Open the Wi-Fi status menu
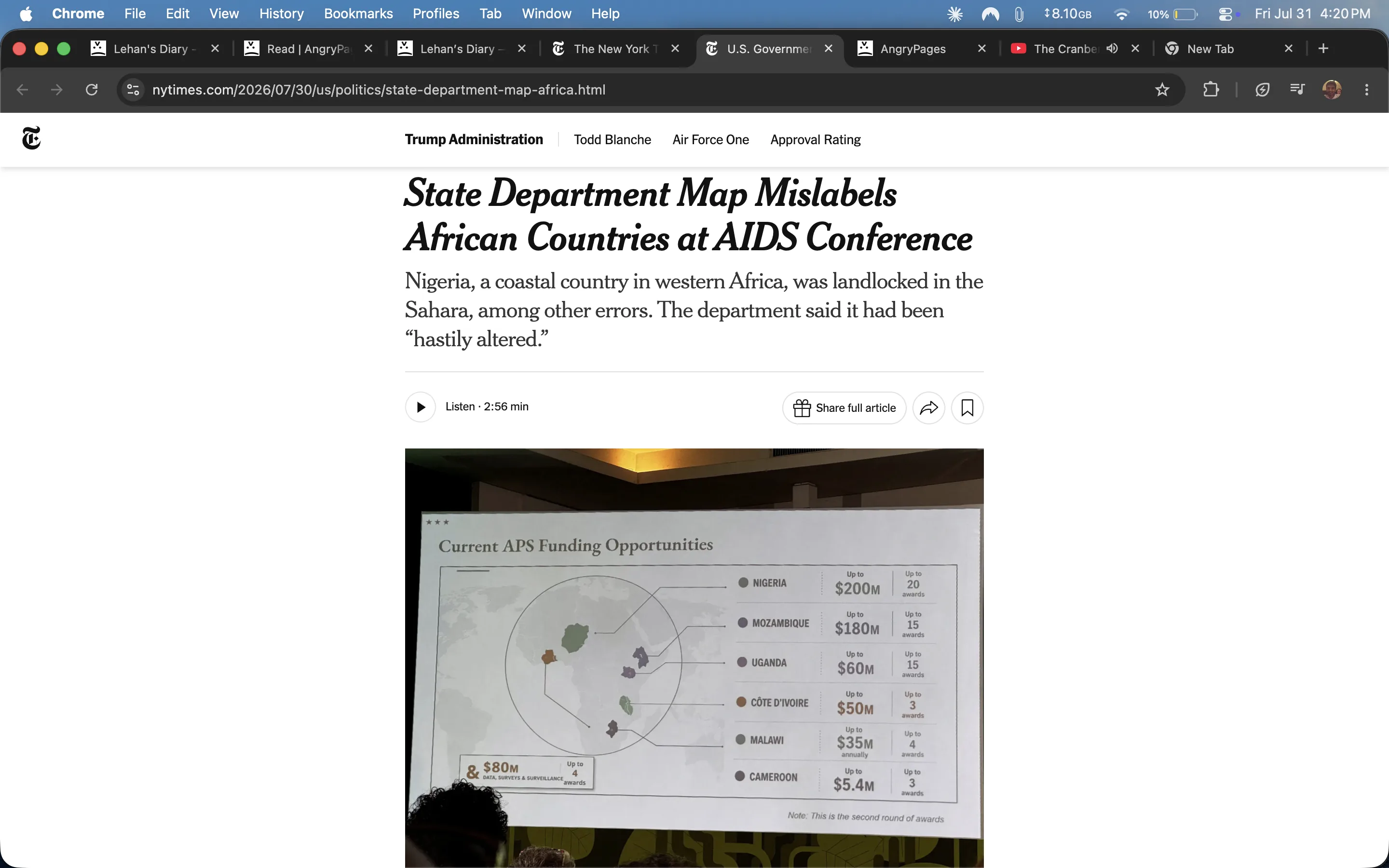 point(1121,14)
